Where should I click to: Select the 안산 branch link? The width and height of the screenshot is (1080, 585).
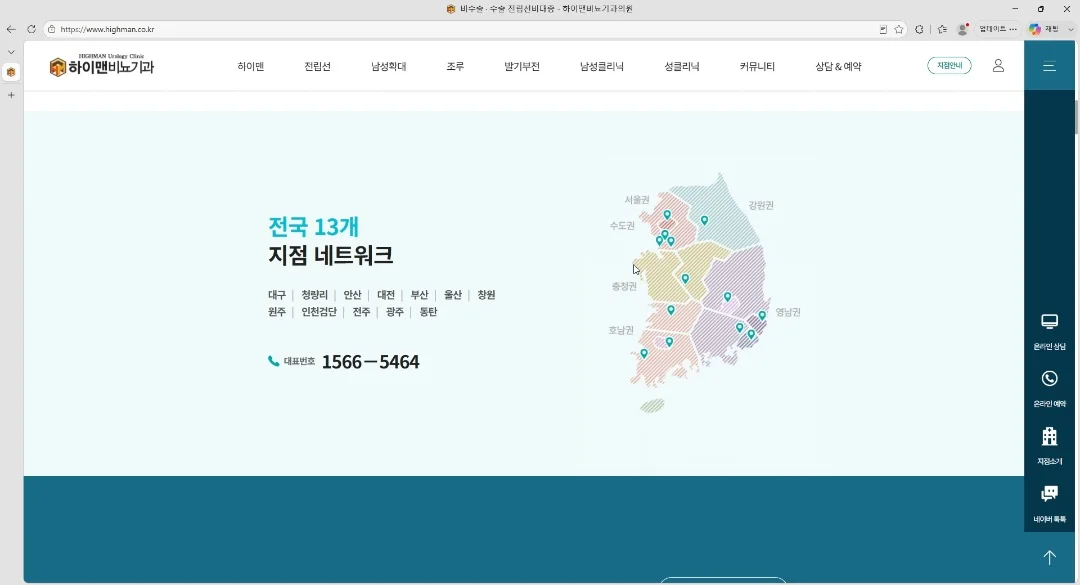click(x=353, y=295)
